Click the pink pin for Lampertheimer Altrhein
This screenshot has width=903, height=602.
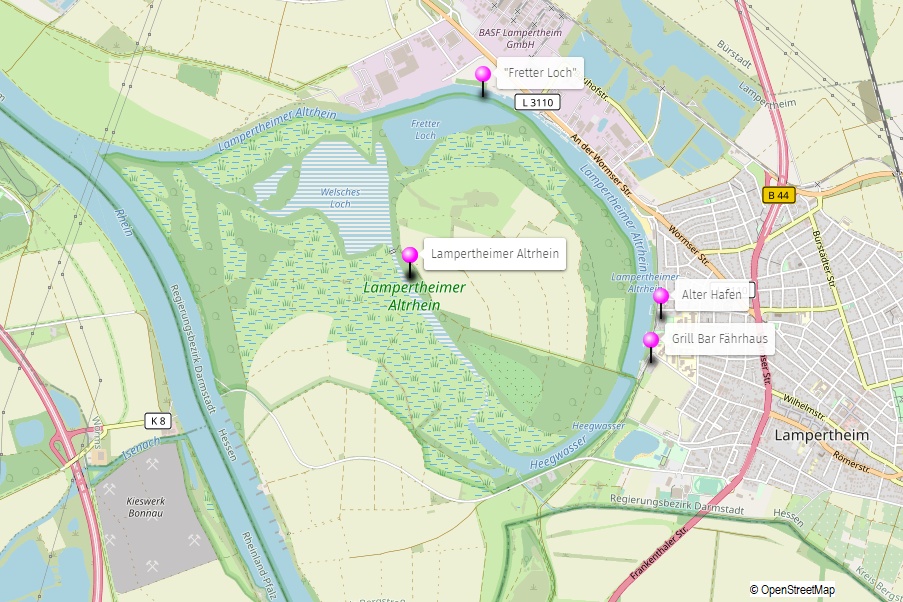410,255
